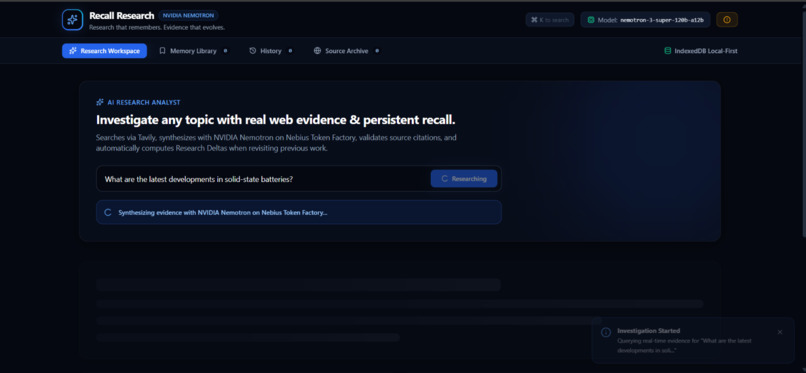The height and width of the screenshot is (373, 806).
Task: Click the sparkle icon in Research Workspace tab
Action: pos(73,51)
